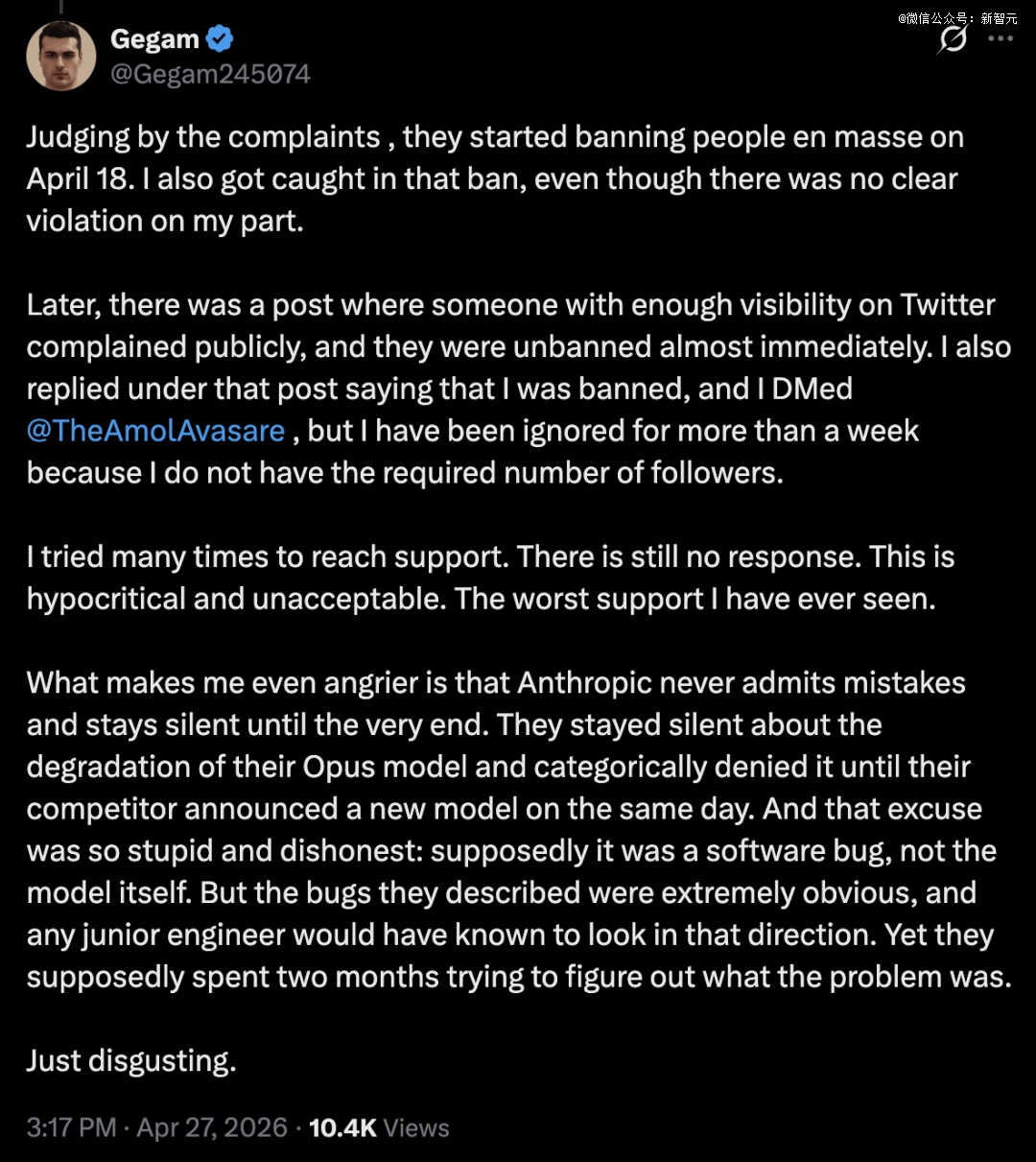Image resolution: width=1036 pixels, height=1162 pixels.
Task: Click the blue verified badge beside Gegam
Action: click(220, 39)
